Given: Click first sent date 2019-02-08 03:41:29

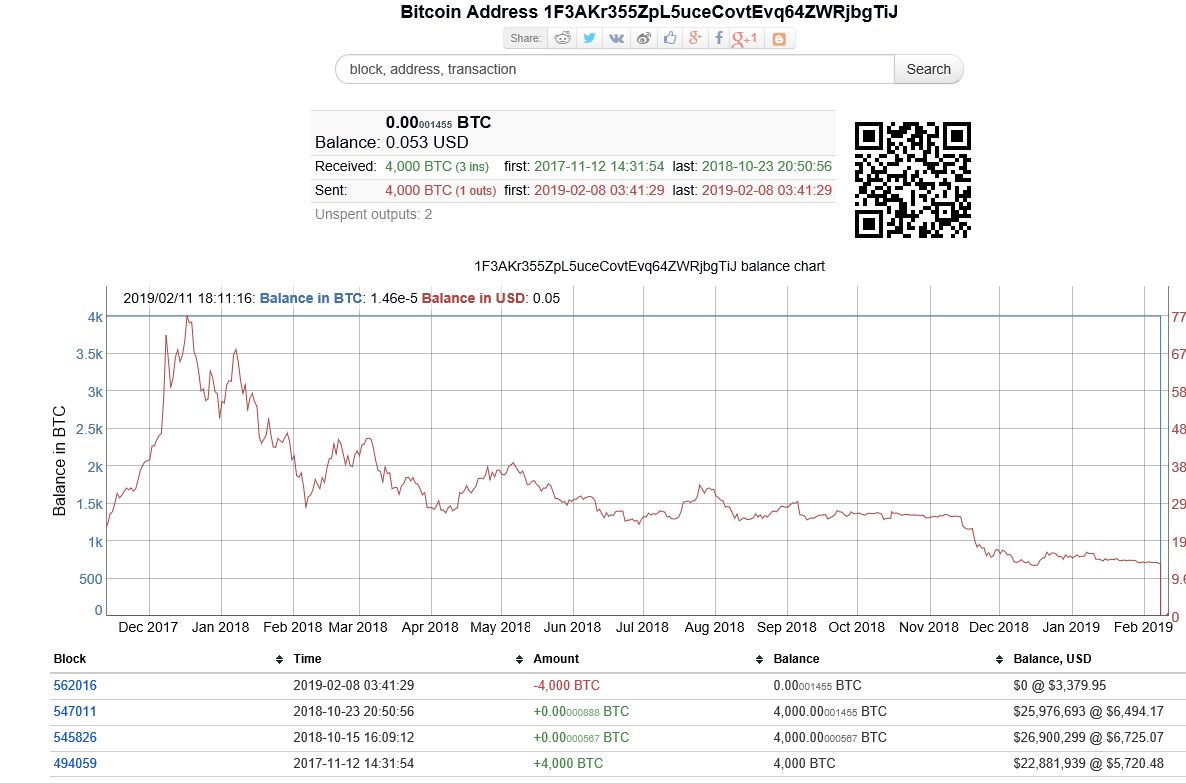Looking at the screenshot, I should [x=599, y=191].
